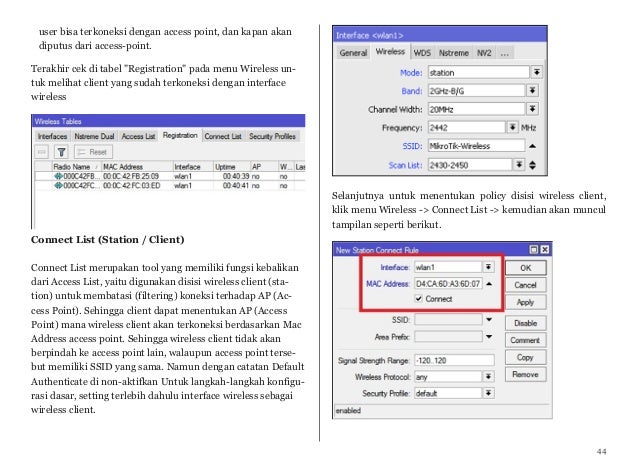Open the Frequency dropdown showing 2442
The height and width of the screenshot is (467, 638).
513,127
